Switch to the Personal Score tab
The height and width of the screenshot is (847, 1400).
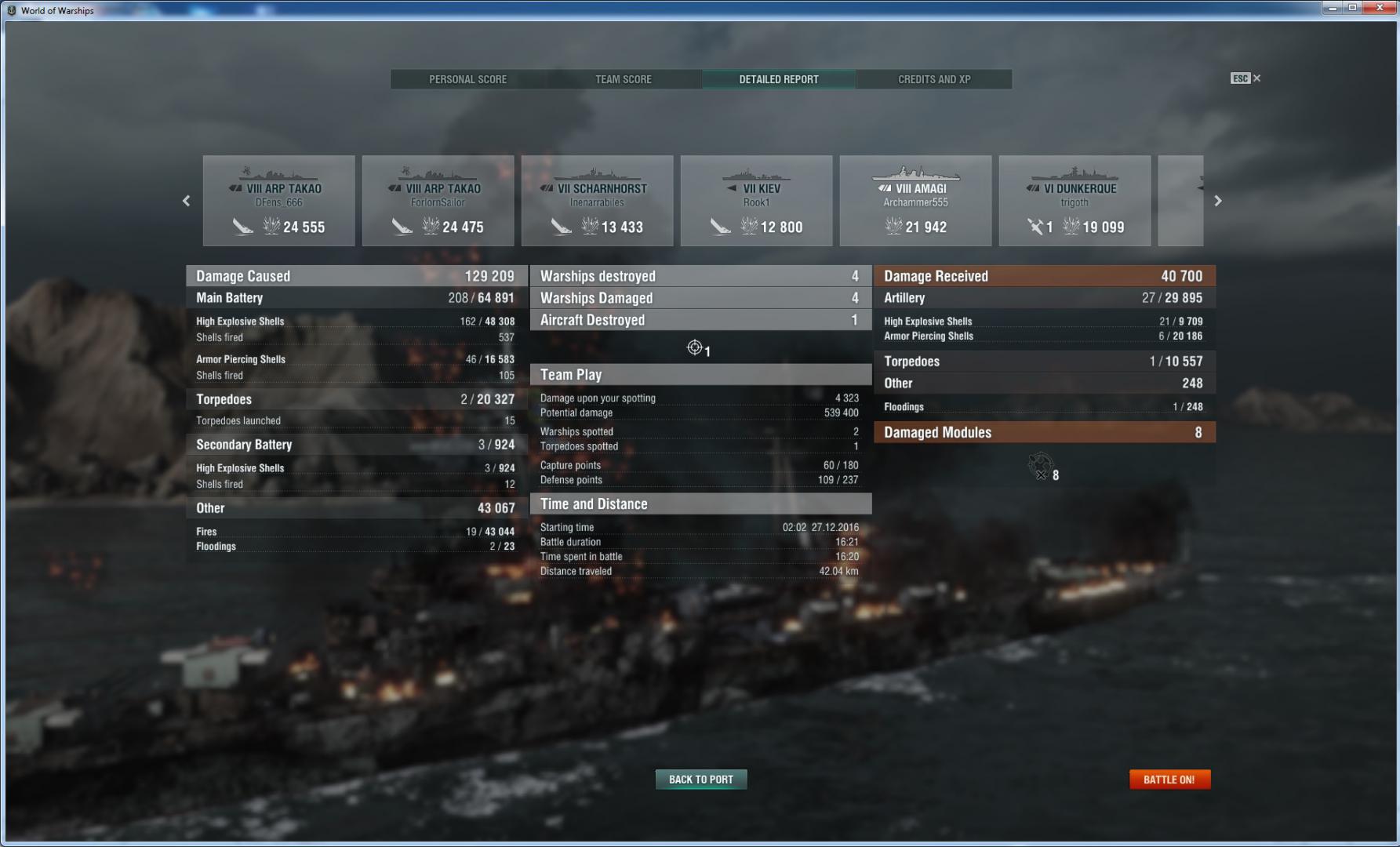467,79
